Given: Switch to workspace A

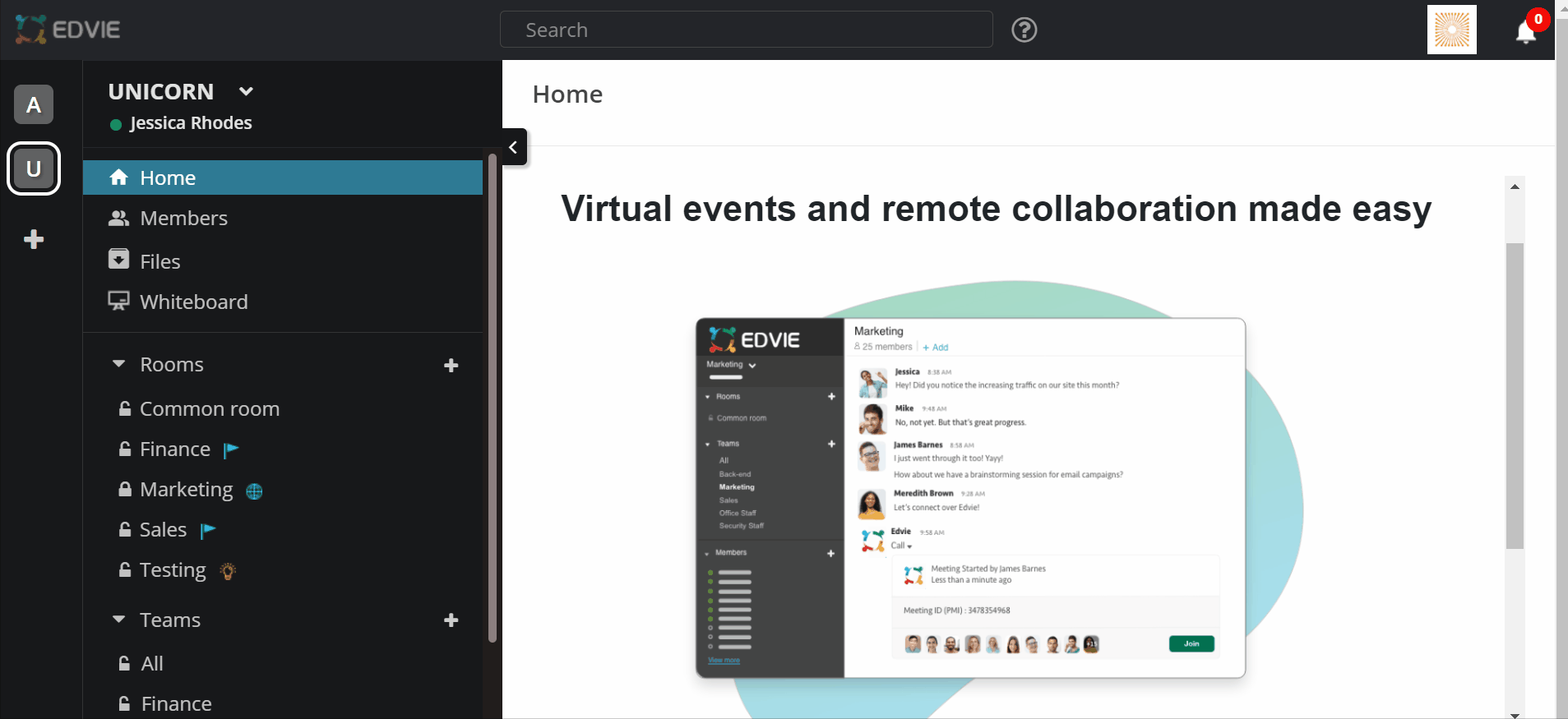Looking at the screenshot, I should pos(34,105).
